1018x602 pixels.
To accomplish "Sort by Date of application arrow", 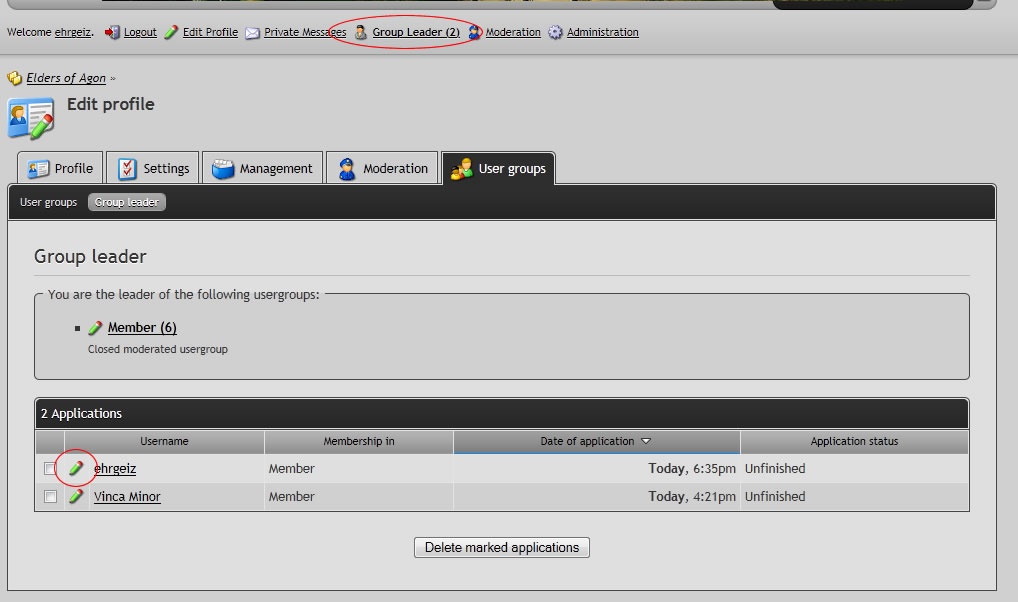I will click(646, 441).
